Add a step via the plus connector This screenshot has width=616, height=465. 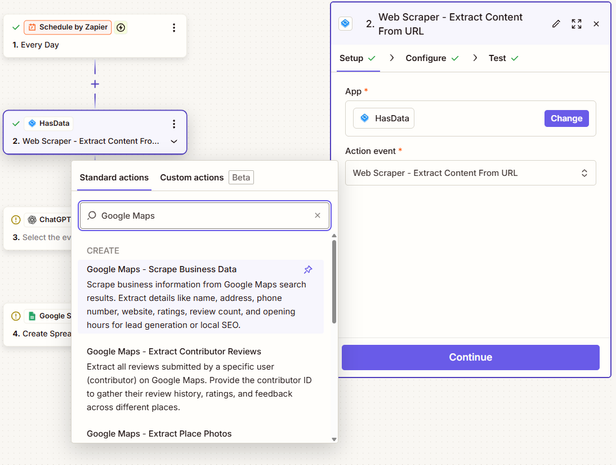(x=95, y=84)
